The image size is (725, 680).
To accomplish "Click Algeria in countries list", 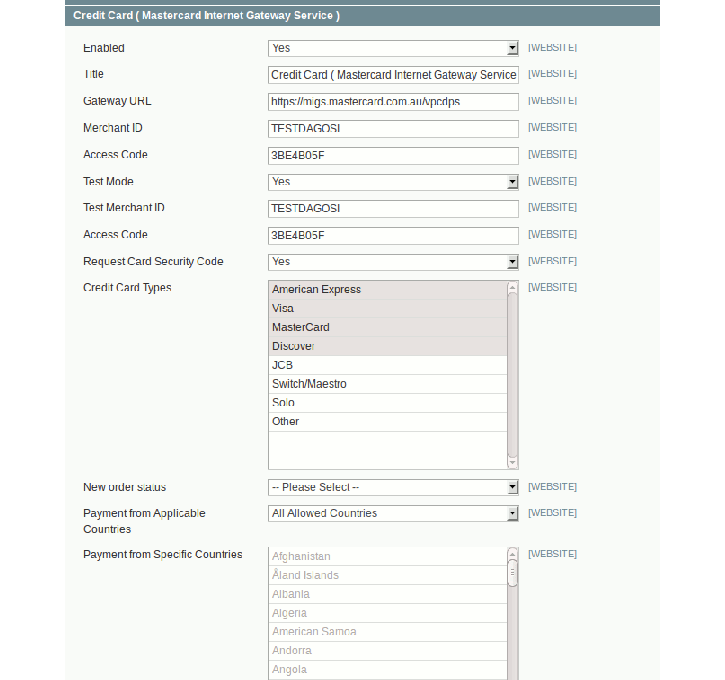I will tap(387, 613).
